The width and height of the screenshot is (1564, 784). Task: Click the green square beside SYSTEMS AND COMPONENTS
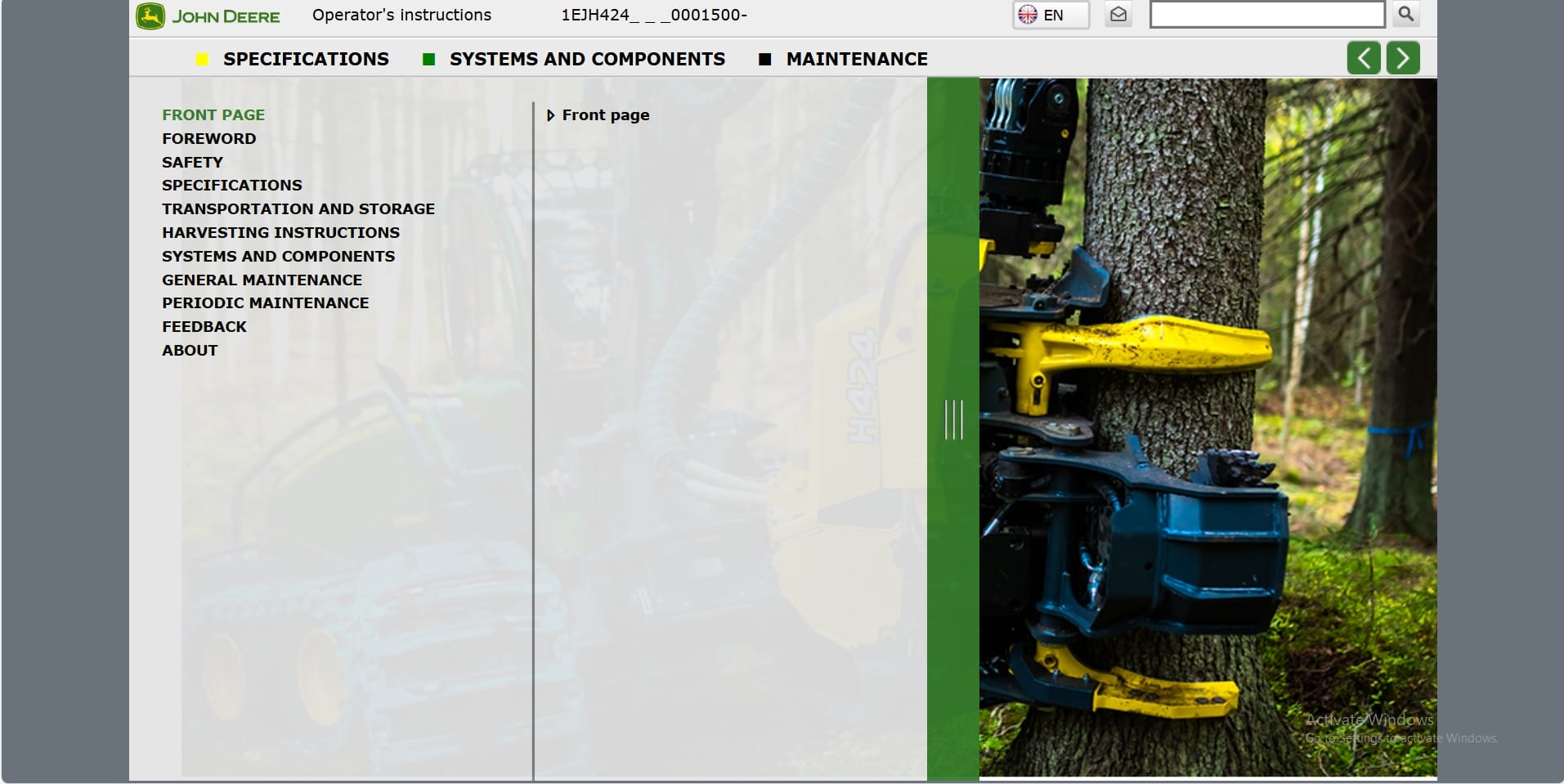(428, 59)
